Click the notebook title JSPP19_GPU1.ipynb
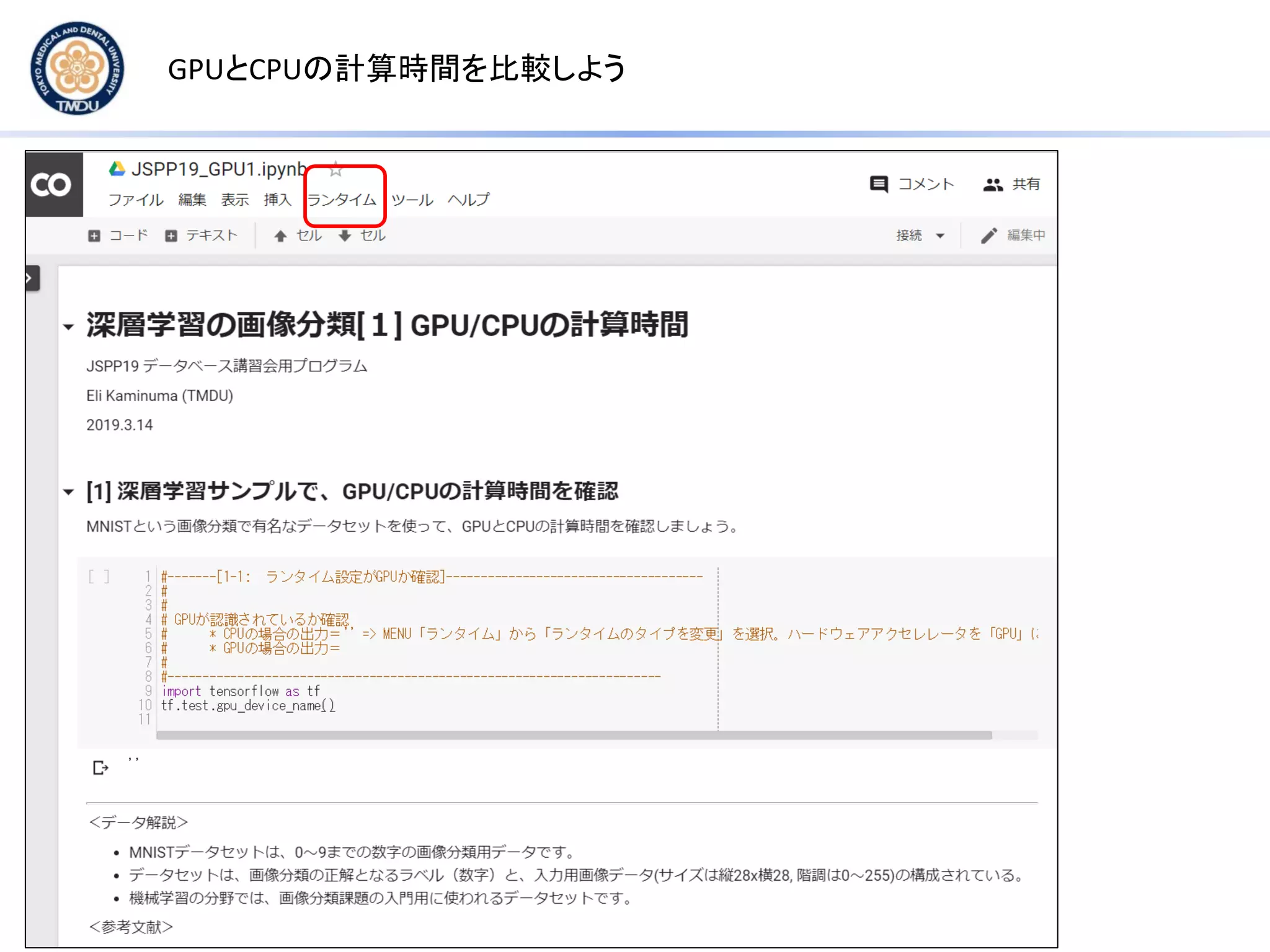Screen dimensions: 1270x952 (219, 169)
